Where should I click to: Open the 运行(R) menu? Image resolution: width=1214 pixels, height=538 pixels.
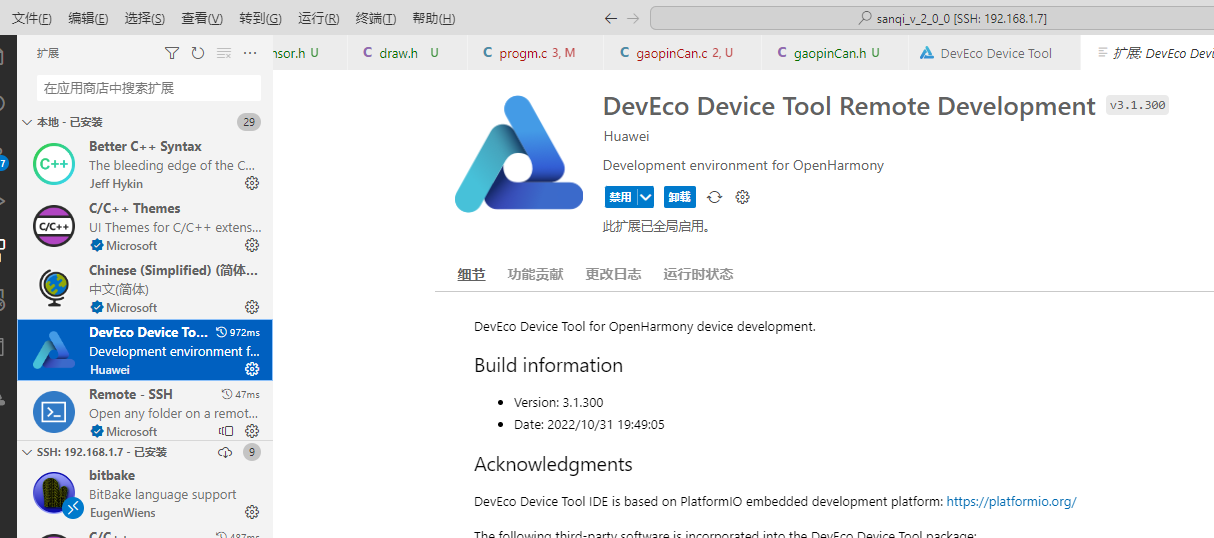(x=318, y=18)
